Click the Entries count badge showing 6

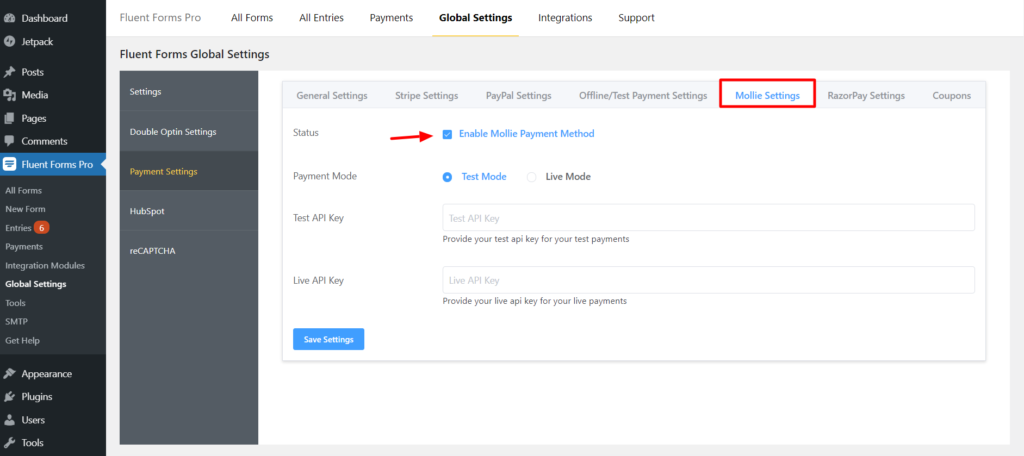point(42,228)
